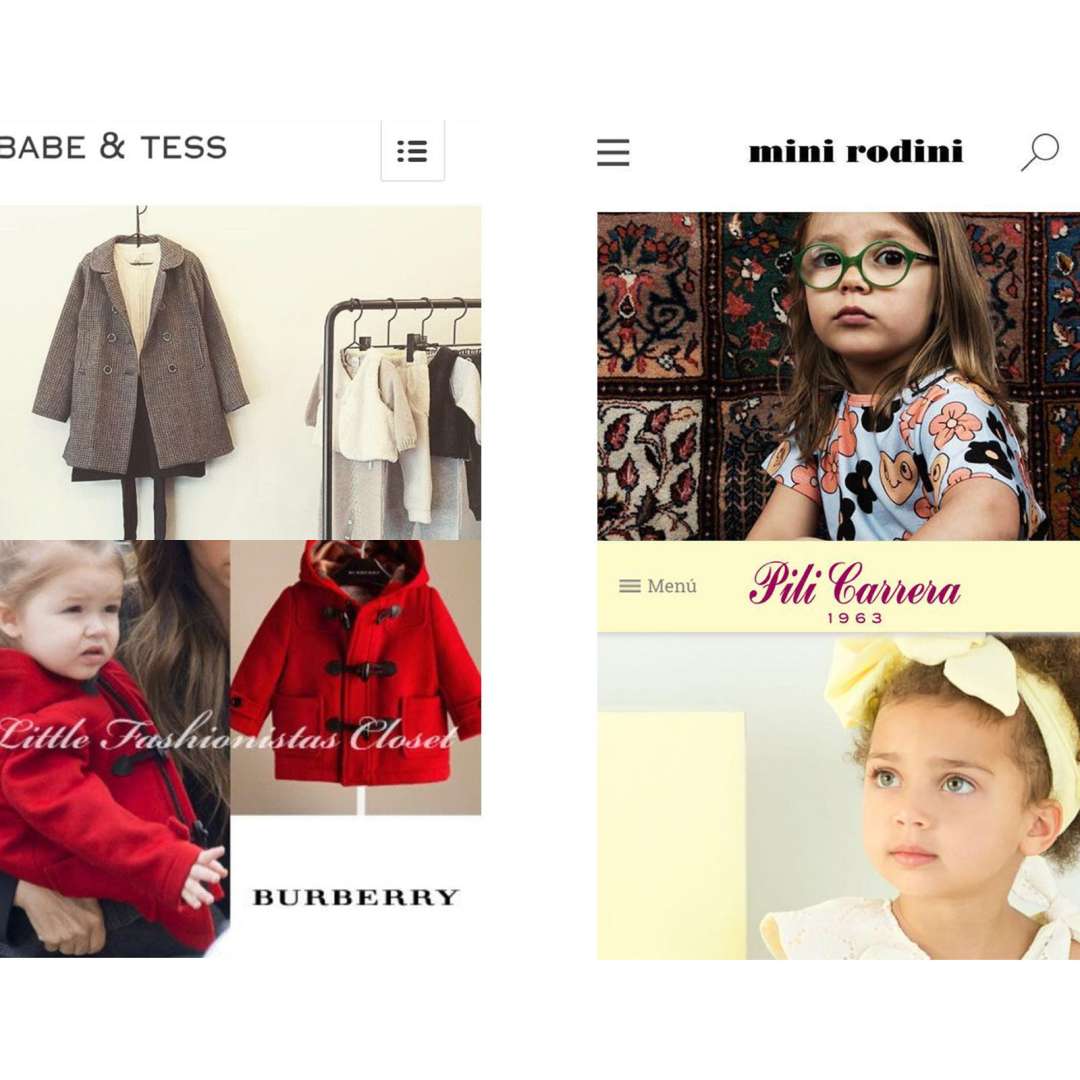The width and height of the screenshot is (1080, 1080).
Task: Open the toddler in red coat photo
Action: [x=114, y=749]
